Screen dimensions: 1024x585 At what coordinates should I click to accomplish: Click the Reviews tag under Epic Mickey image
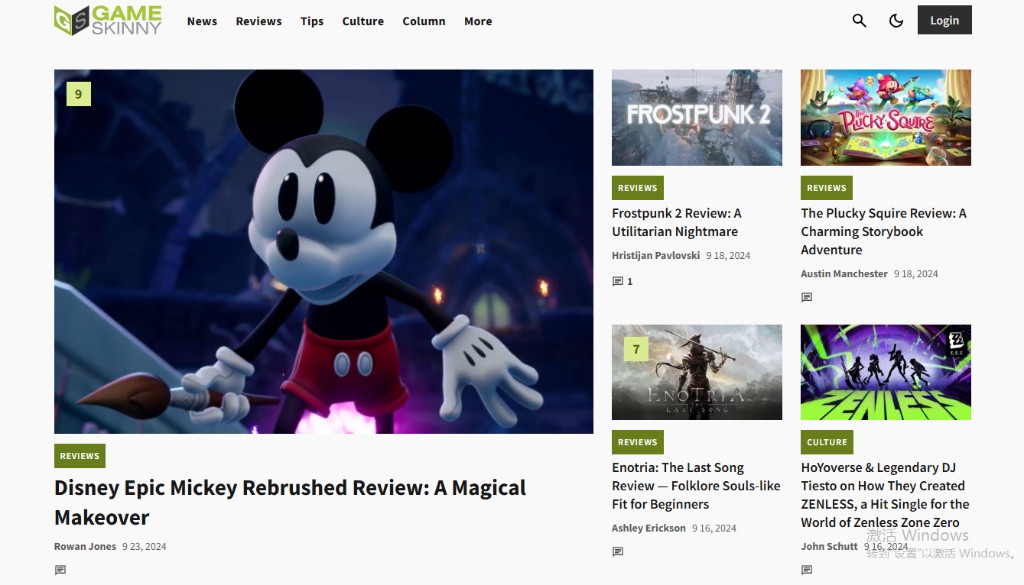pos(80,456)
